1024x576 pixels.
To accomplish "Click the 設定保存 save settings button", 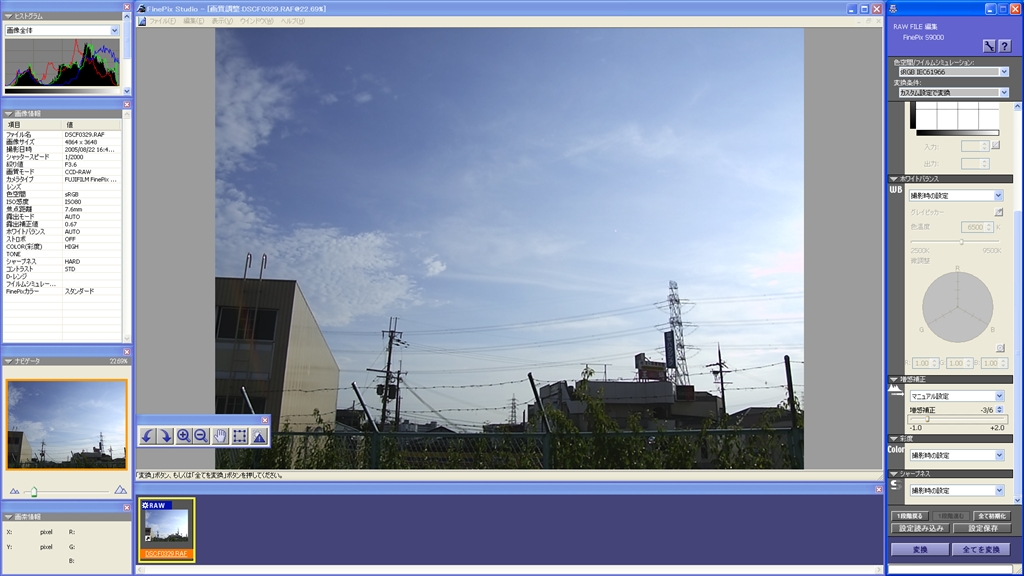I will [x=983, y=528].
